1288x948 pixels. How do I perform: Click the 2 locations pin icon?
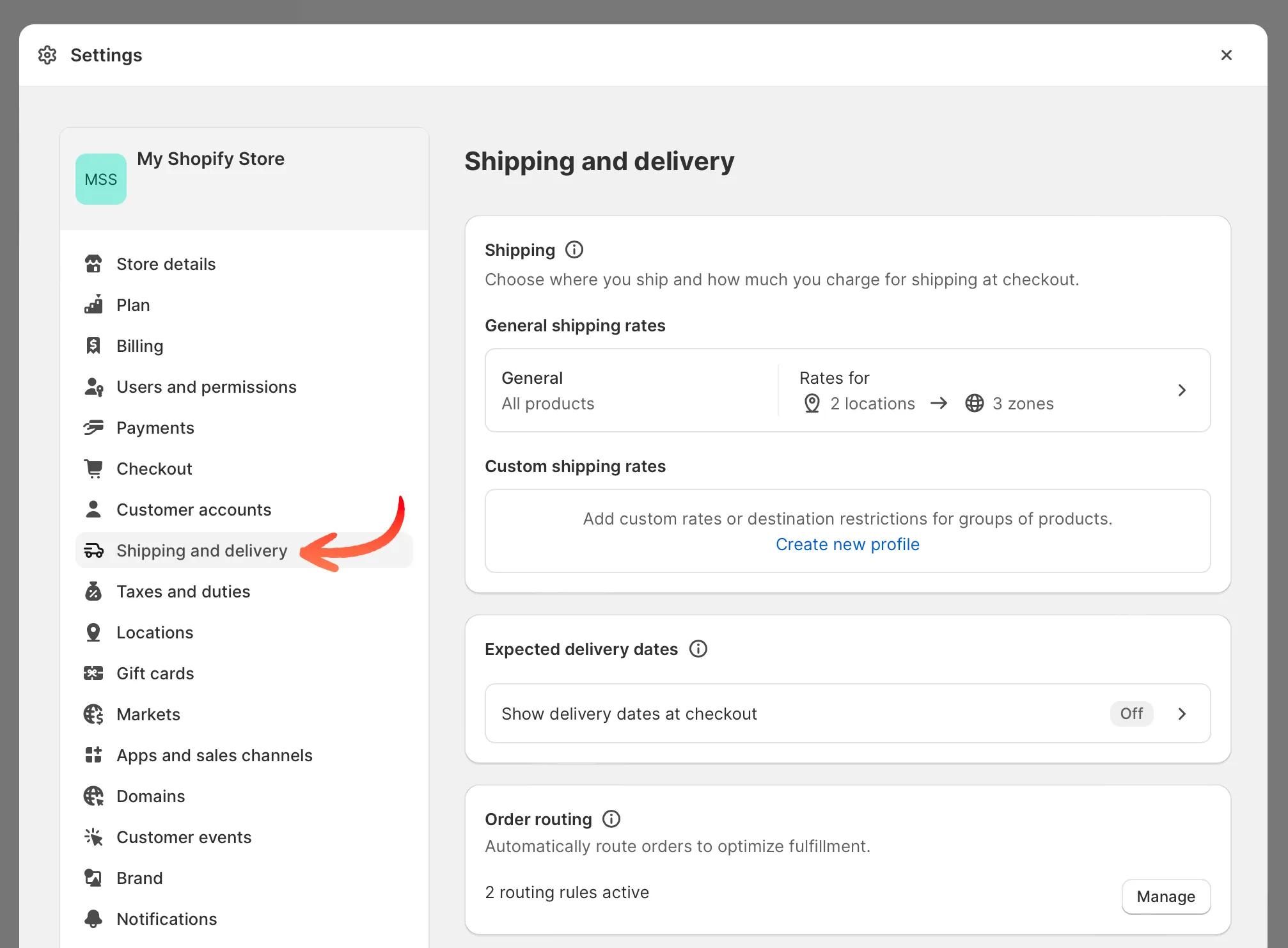812,403
